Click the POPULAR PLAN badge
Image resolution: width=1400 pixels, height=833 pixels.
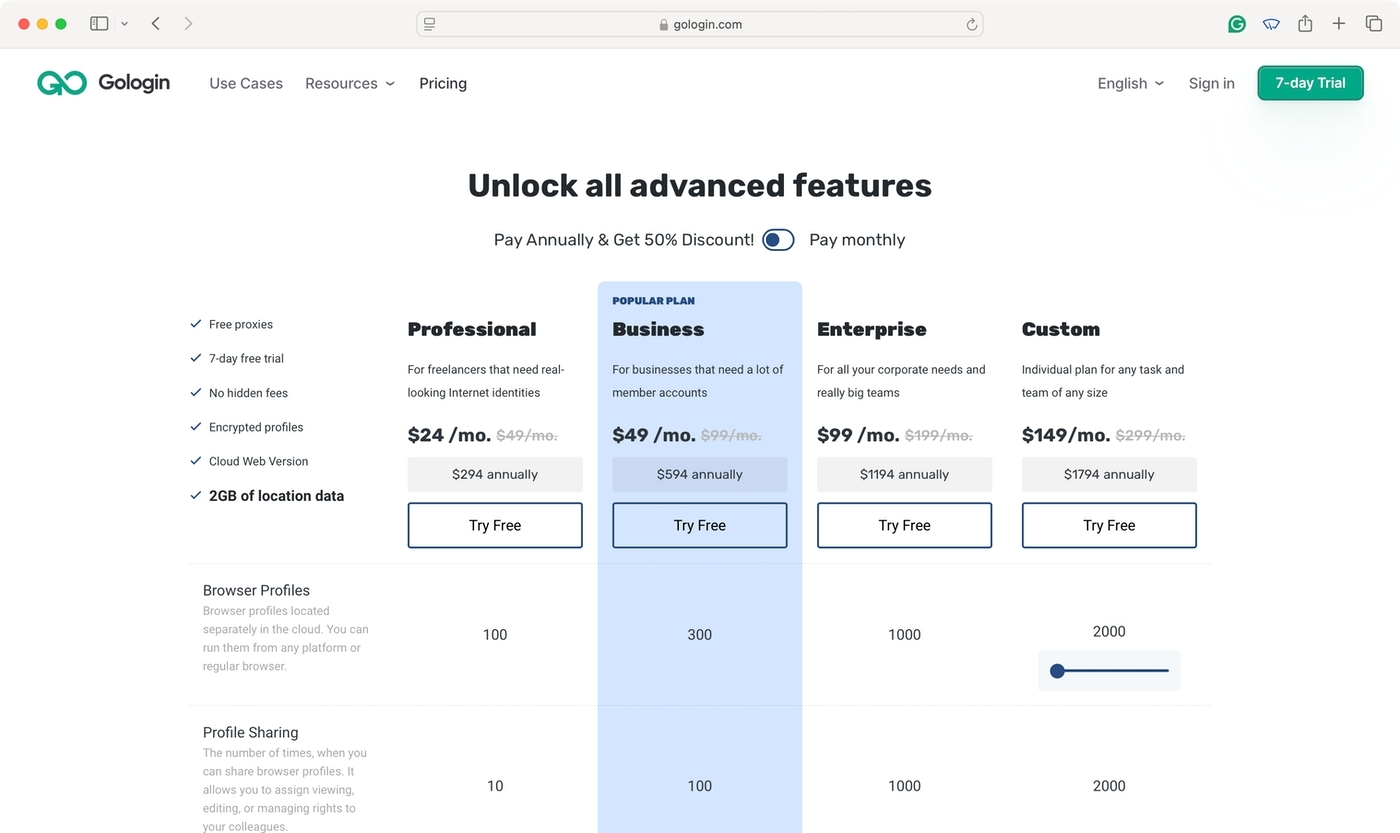click(654, 301)
